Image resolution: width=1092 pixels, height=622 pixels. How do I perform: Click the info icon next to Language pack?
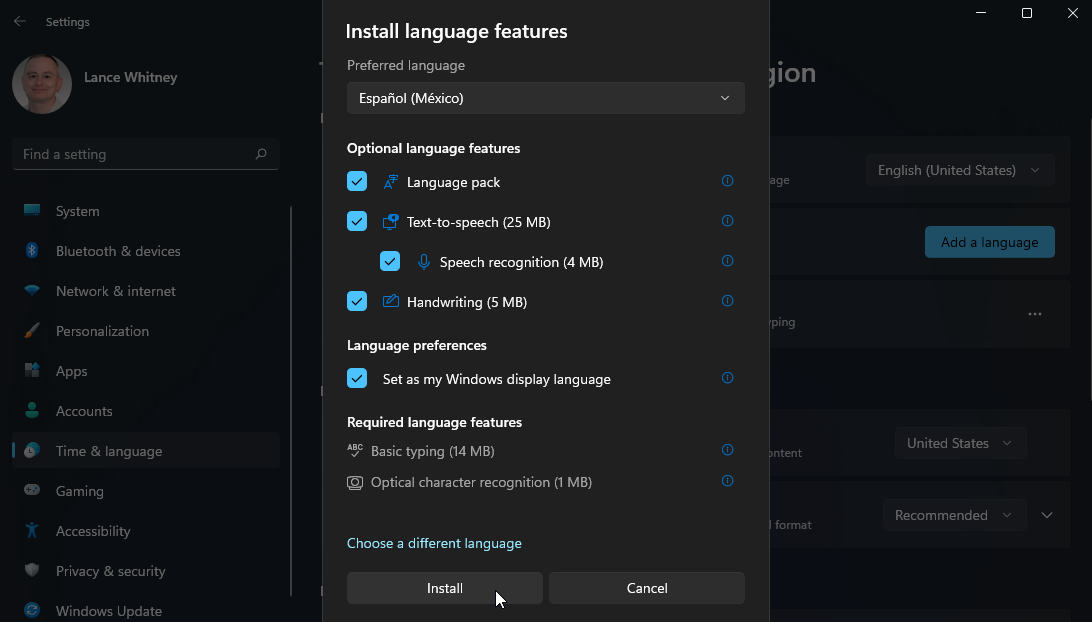(727, 181)
